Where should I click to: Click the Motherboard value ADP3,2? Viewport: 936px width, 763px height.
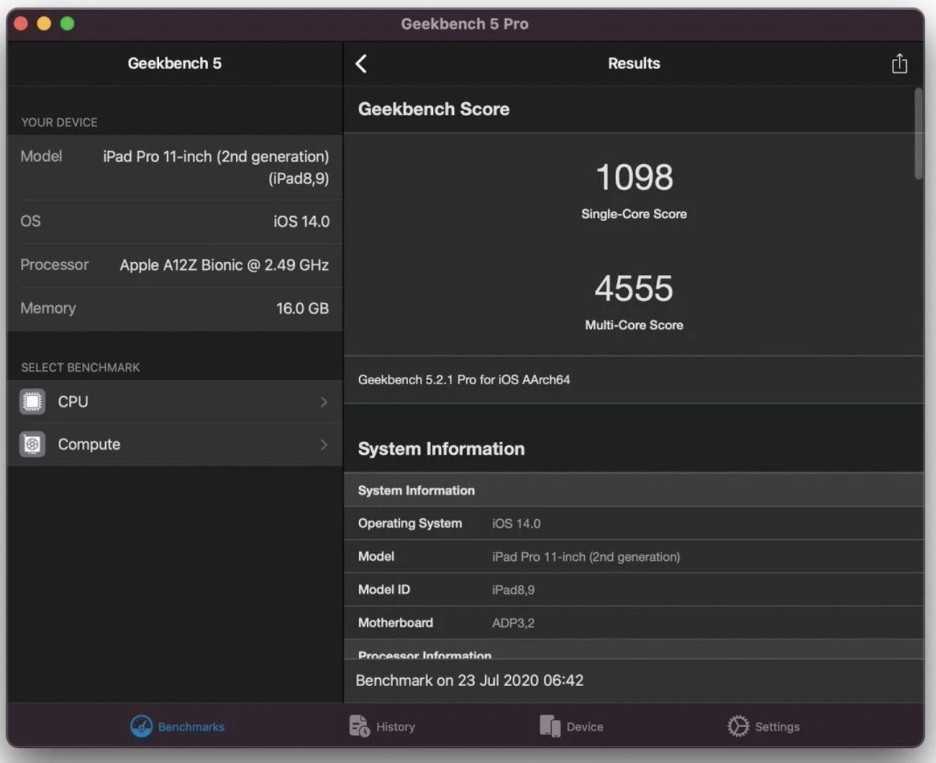tap(513, 623)
